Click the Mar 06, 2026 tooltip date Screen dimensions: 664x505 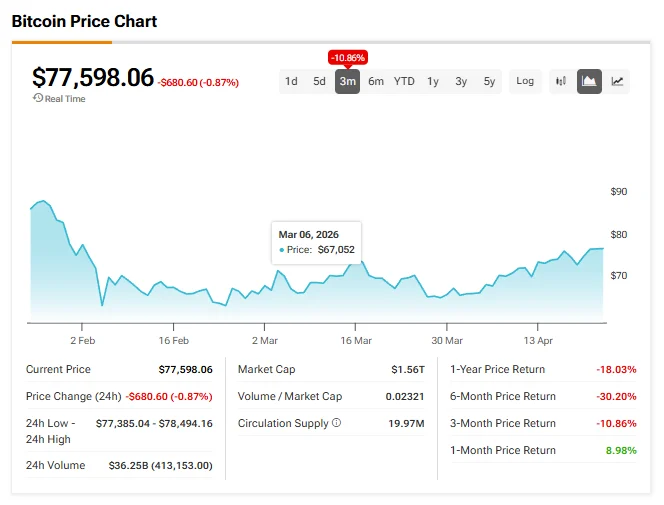tap(308, 235)
